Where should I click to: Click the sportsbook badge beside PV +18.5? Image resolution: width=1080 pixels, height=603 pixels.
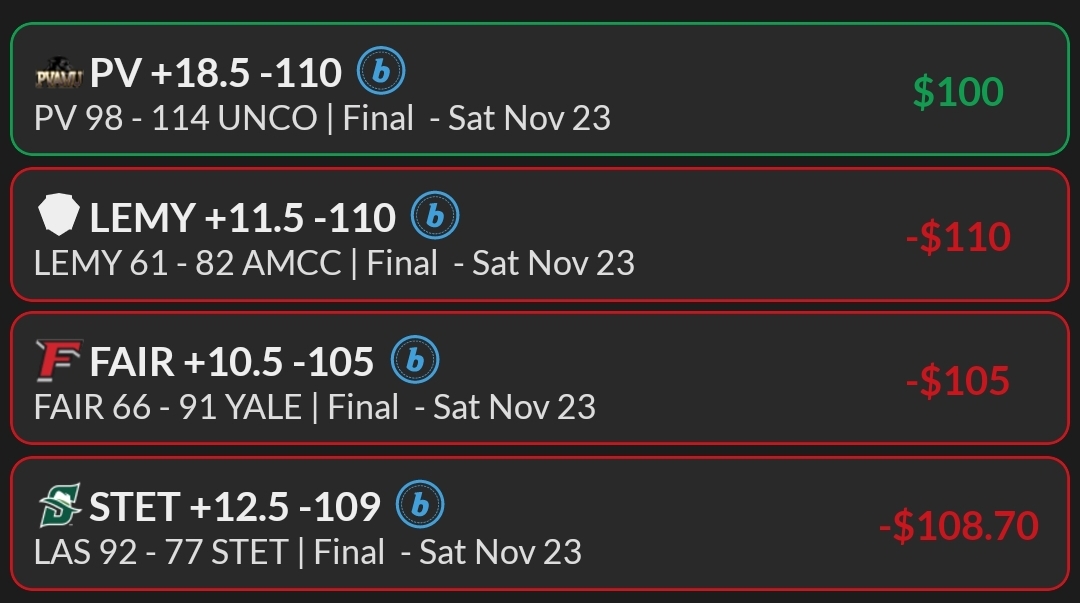click(381, 71)
